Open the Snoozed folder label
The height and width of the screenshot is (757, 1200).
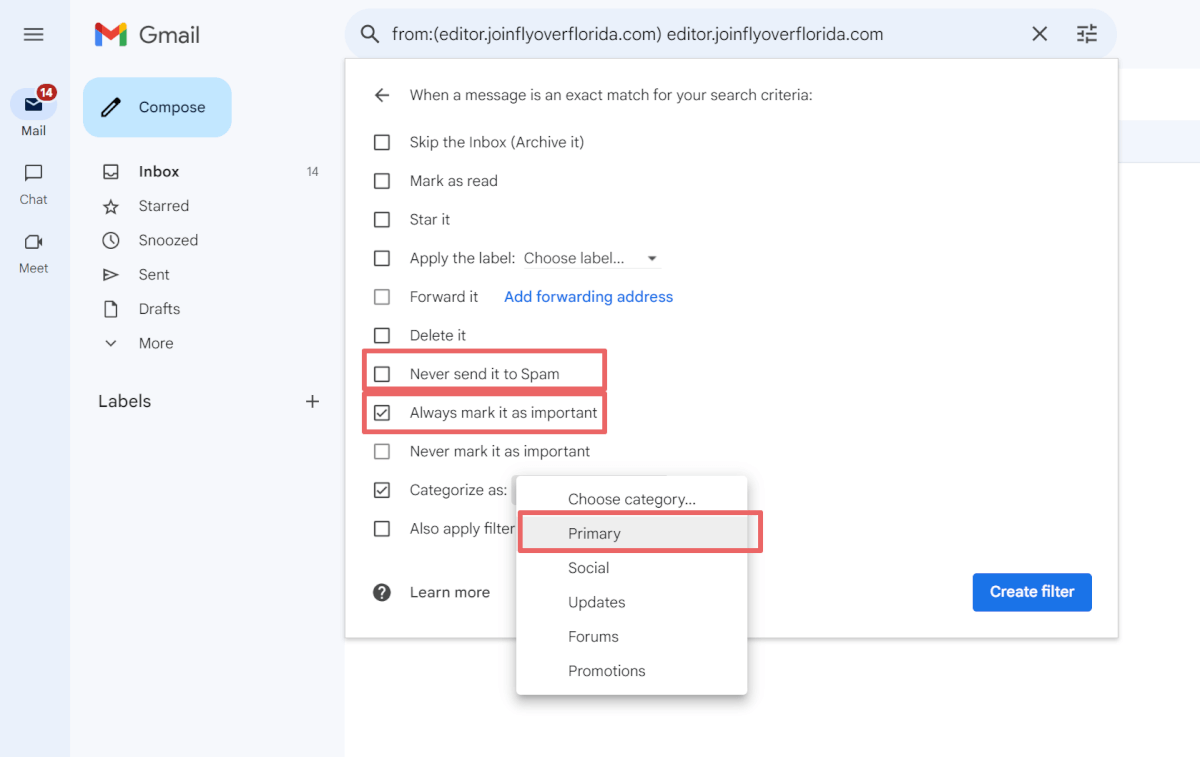[x=168, y=240]
